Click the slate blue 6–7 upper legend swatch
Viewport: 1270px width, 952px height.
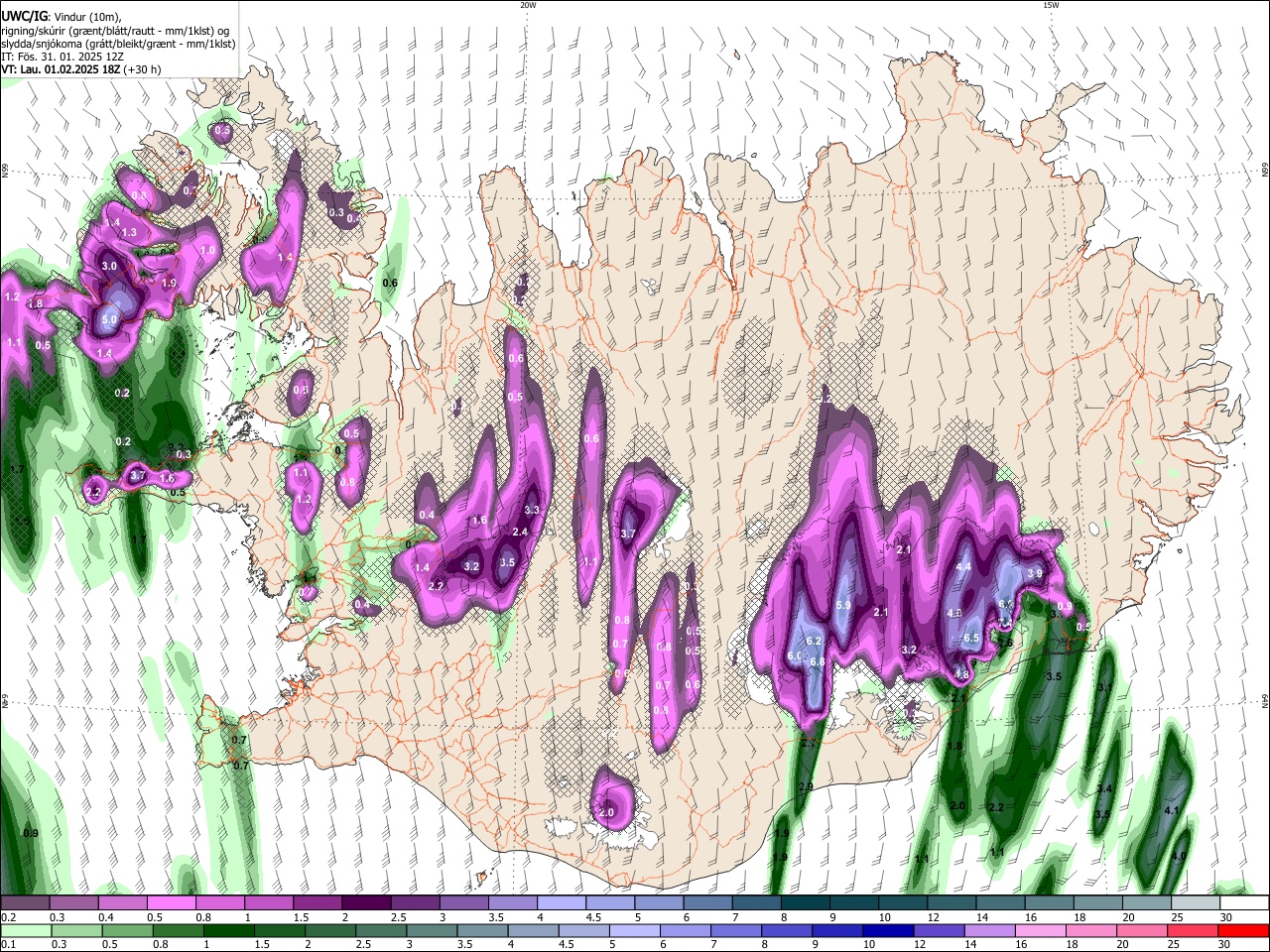(708, 903)
